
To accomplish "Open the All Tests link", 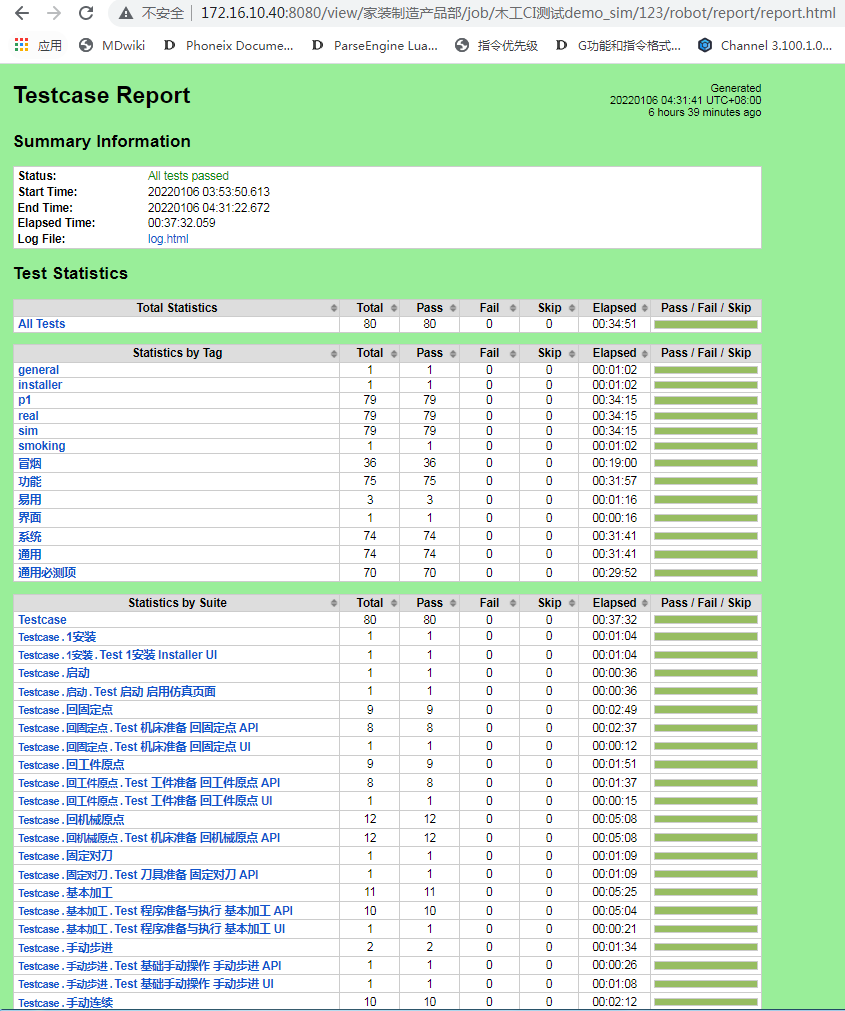I will coord(41,324).
